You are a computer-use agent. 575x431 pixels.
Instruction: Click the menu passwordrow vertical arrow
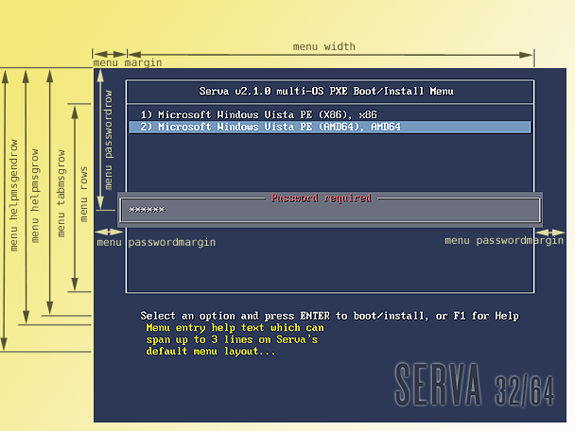pos(100,139)
